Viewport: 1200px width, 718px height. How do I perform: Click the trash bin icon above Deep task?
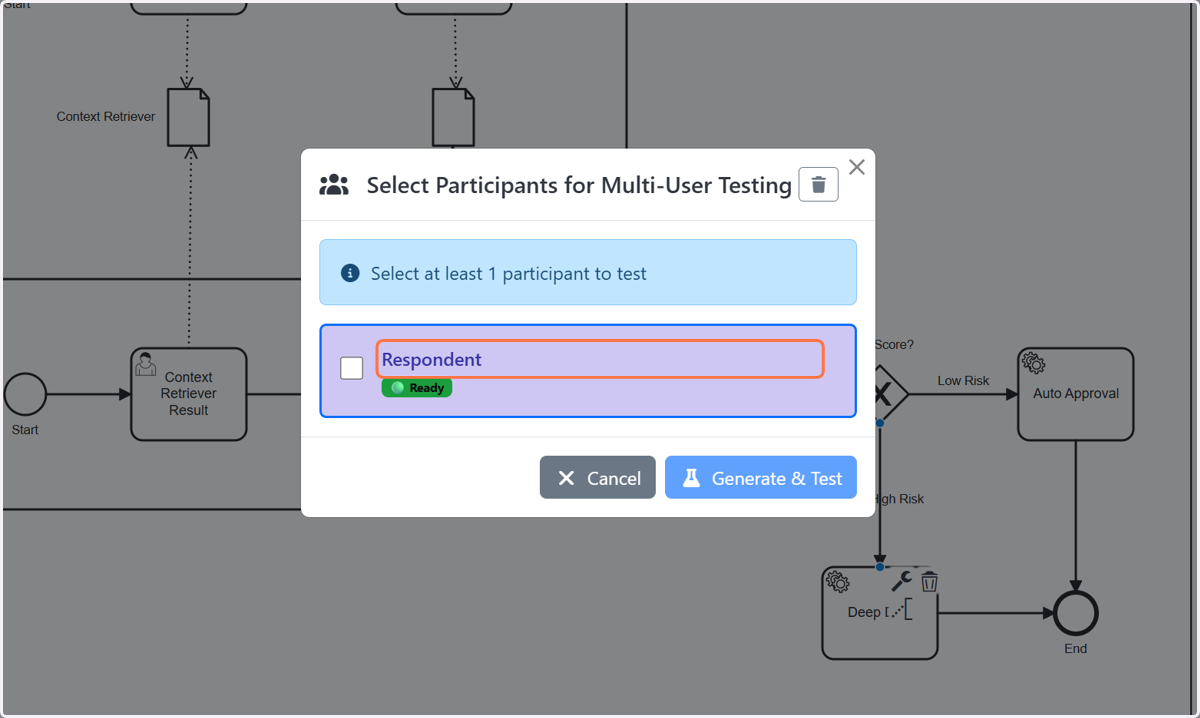point(929,581)
